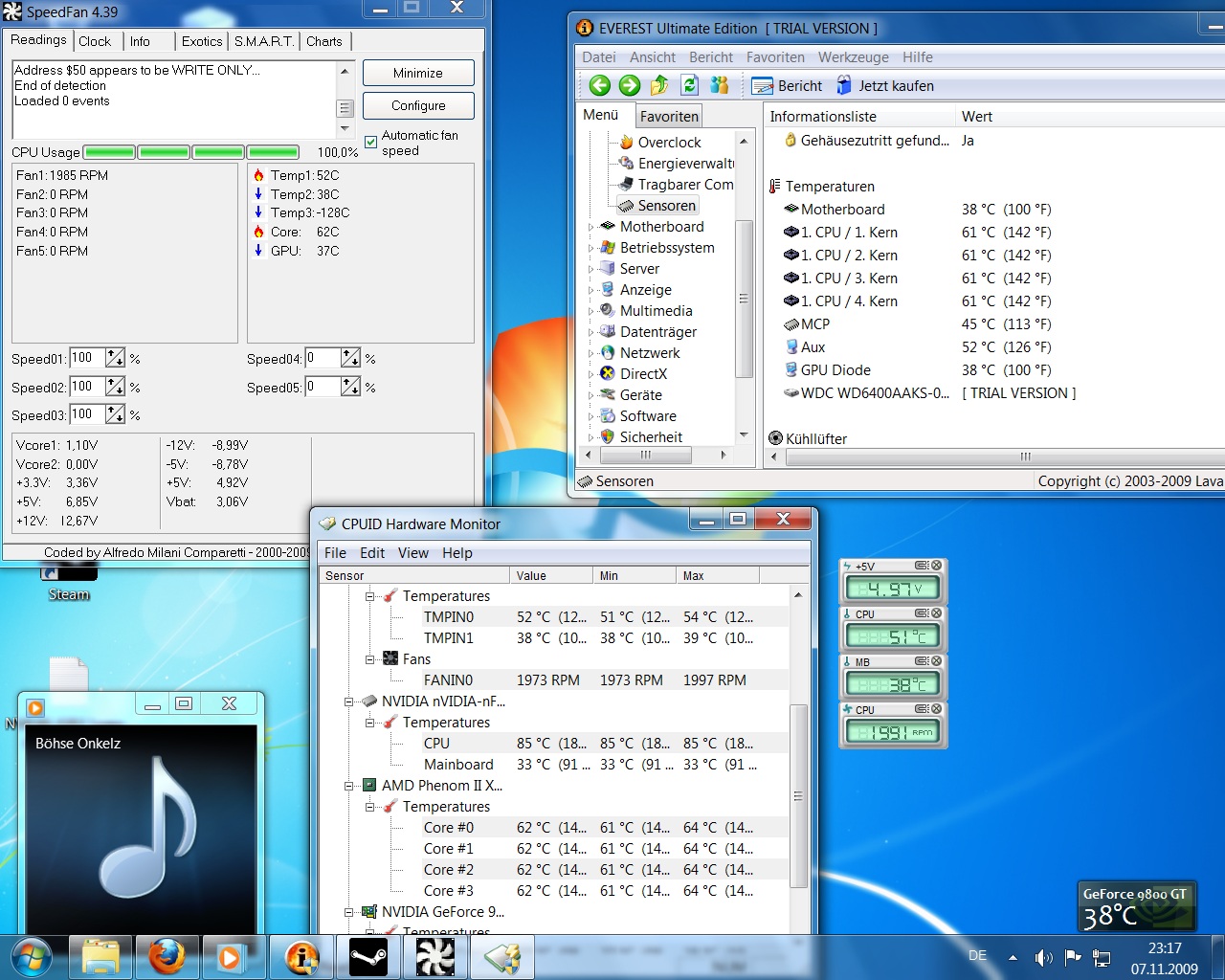Toggle the Automatic fan speed checkbox

[371, 143]
